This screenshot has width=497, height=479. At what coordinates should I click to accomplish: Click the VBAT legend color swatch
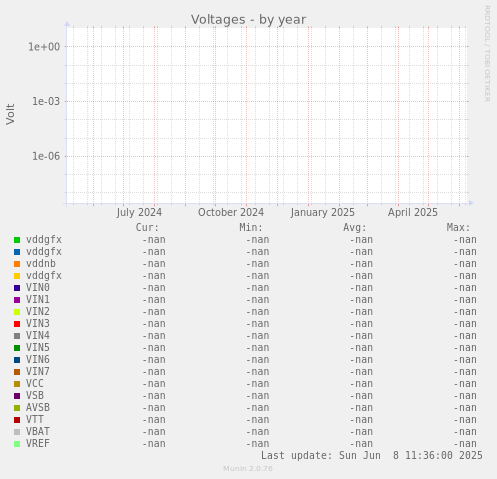point(17,432)
